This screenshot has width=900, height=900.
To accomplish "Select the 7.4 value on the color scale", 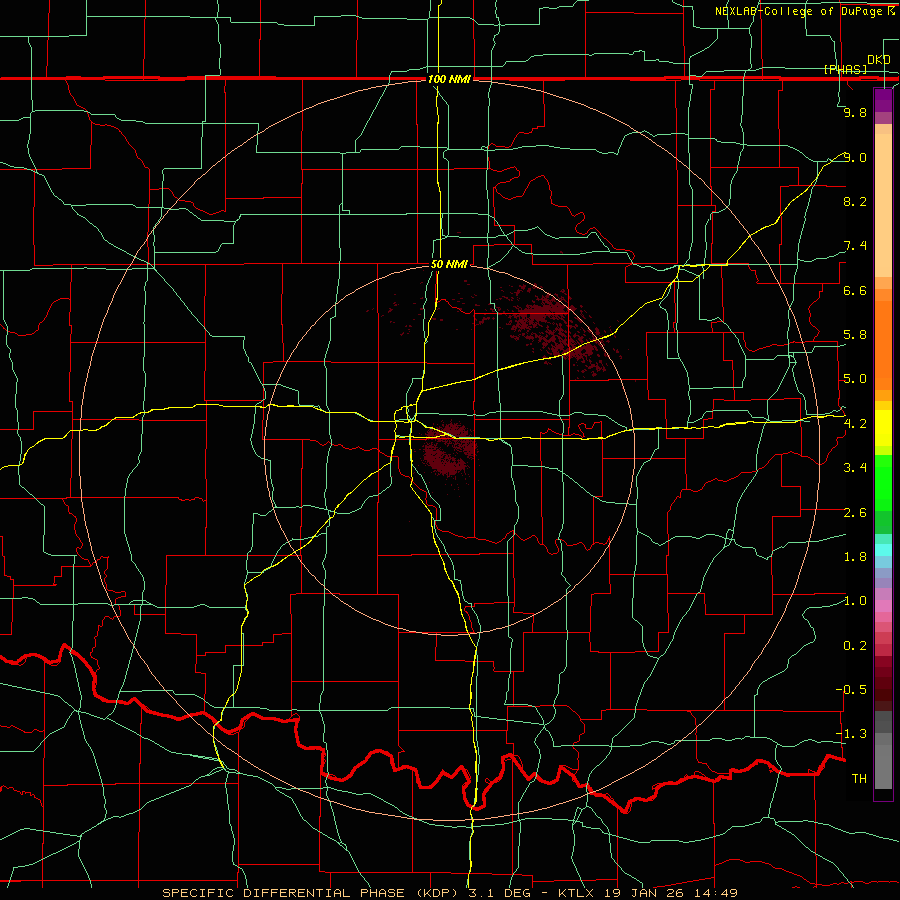I will [x=855, y=246].
